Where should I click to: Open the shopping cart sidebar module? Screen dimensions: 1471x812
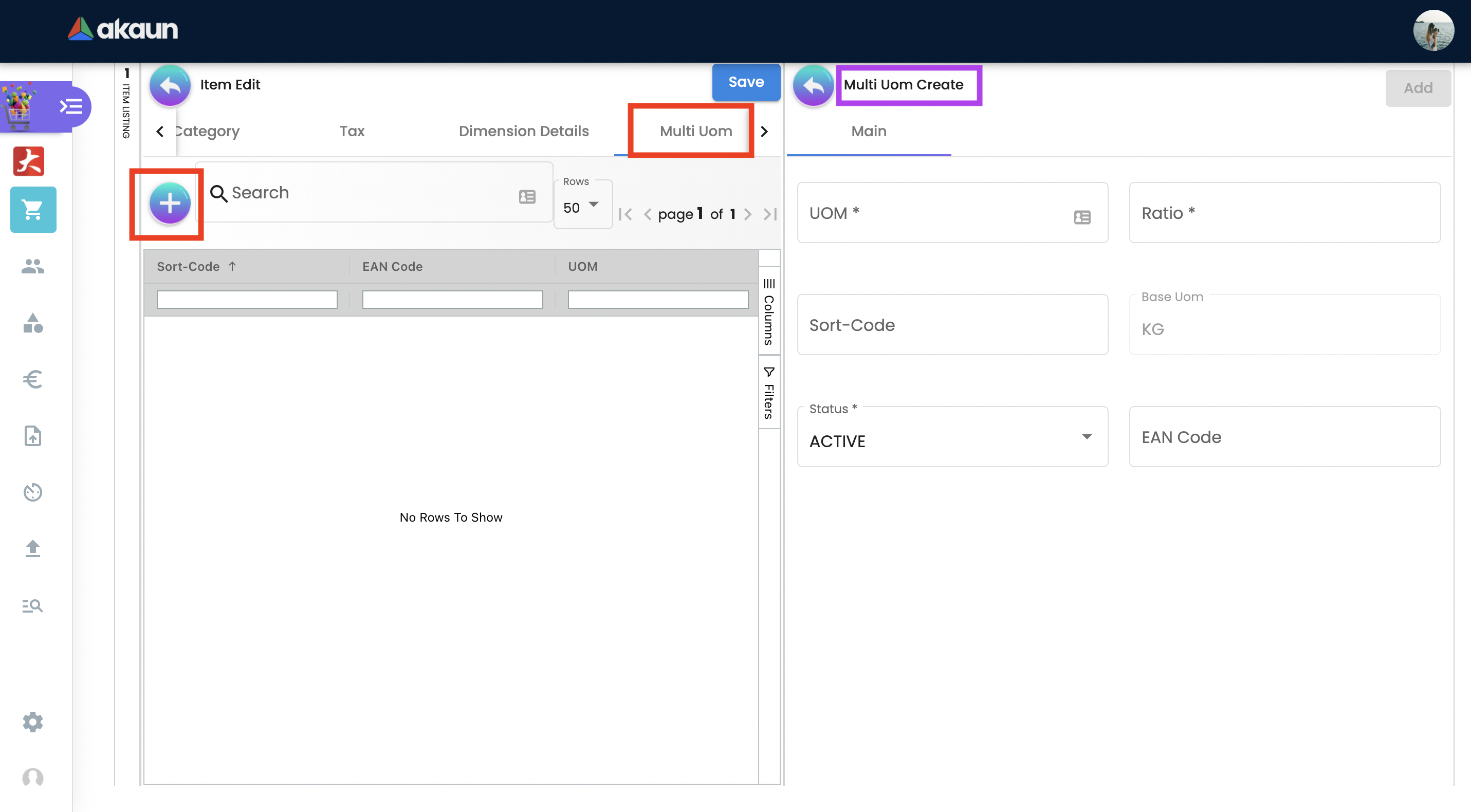tap(33, 210)
